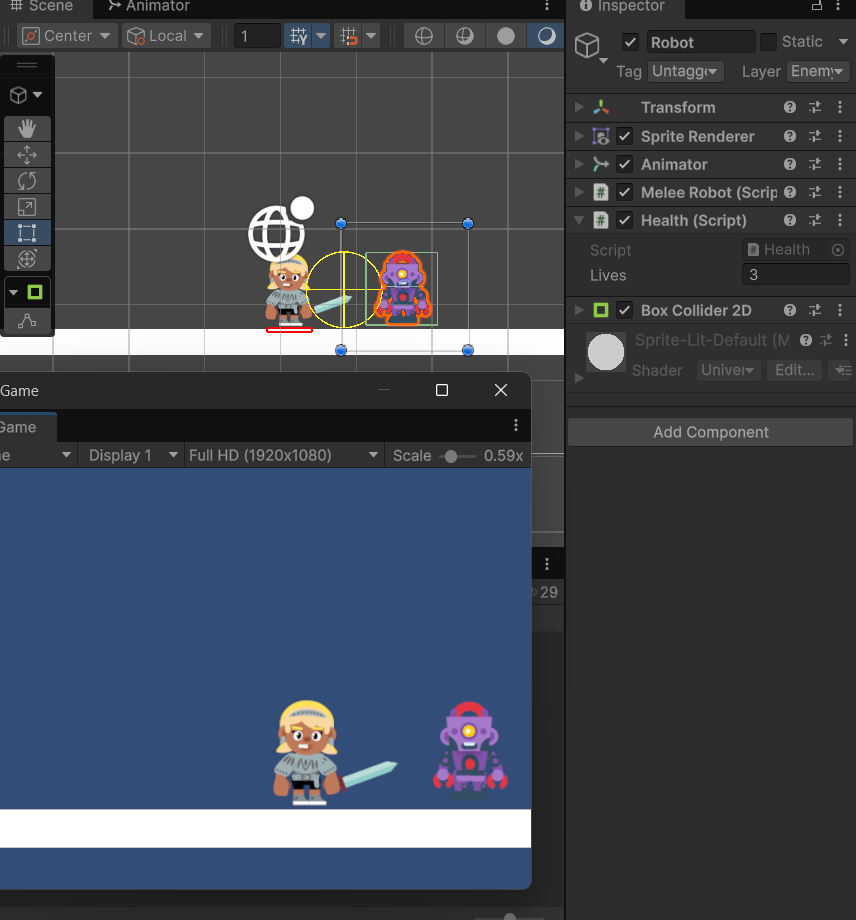Open Health script options menu
The image size is (856, 920).
point(840,220)
